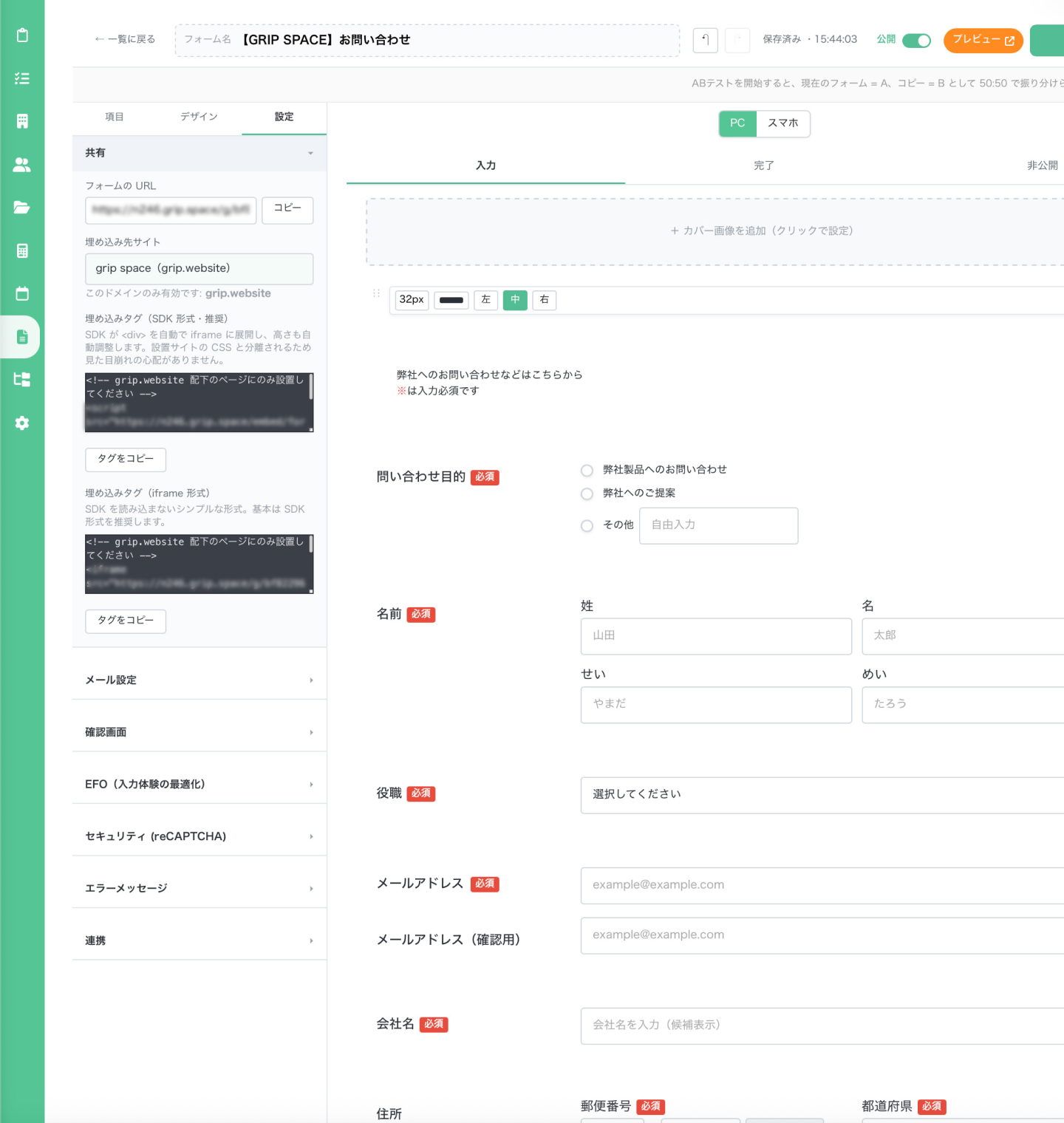Open the people (contacts) sidebar icon
1064x1123 pixels.
pos(22,164)
